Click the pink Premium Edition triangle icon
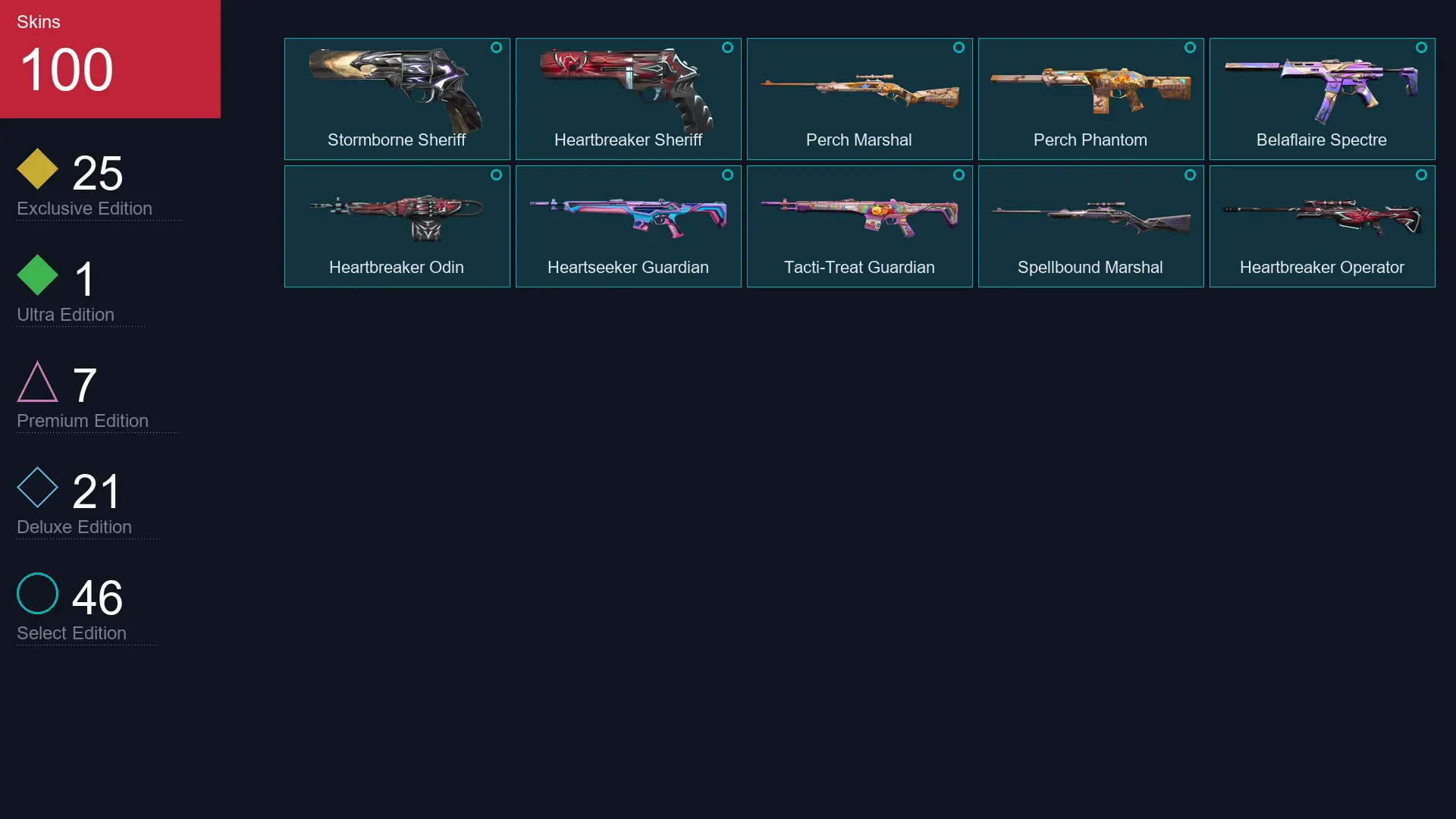Image resolution: width=1456 pixels, height=819 pixels. pos(37,381)
